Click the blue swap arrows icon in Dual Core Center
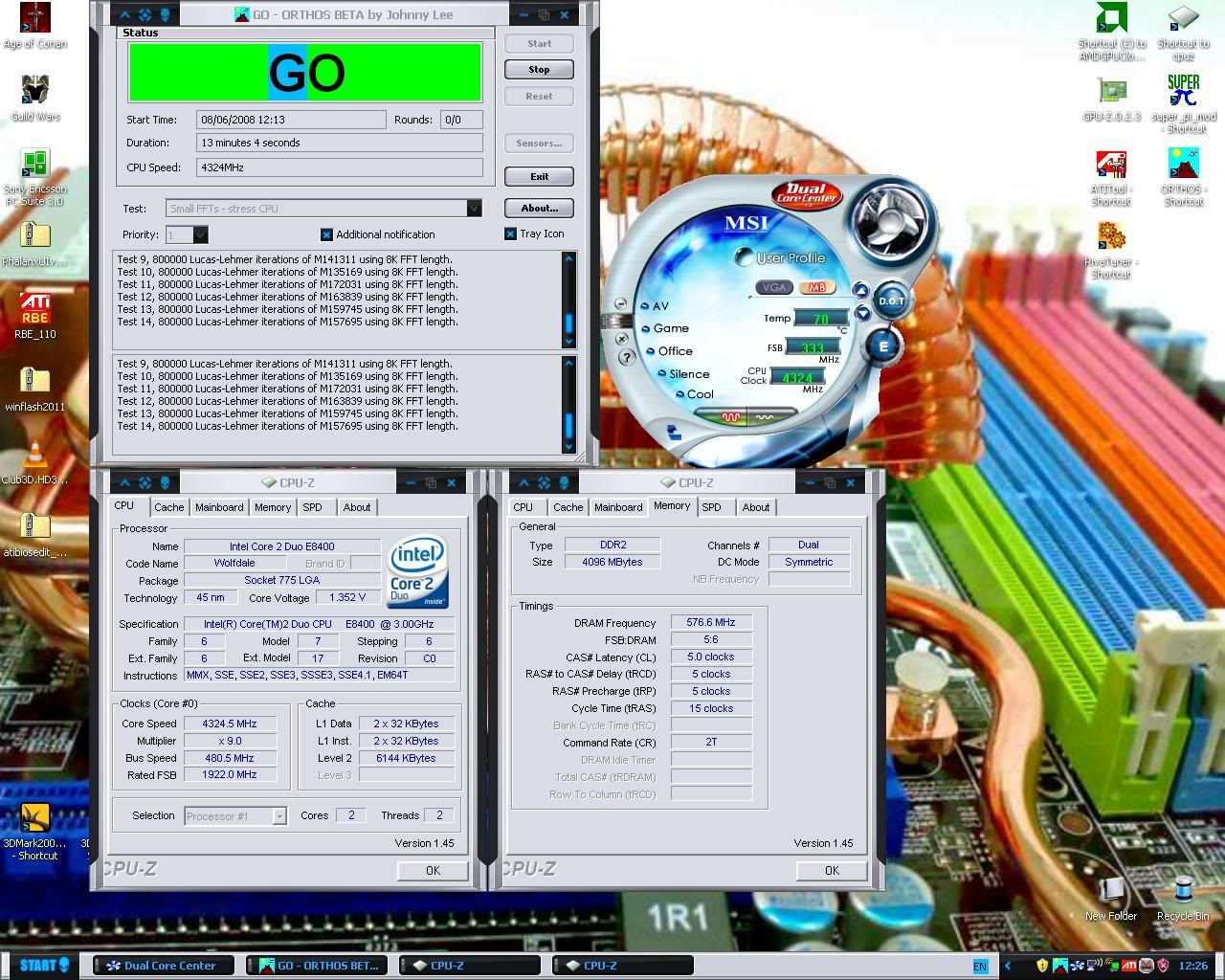Screen dimensions: 1225x980 pyautogui.click(x=674, y=433)
